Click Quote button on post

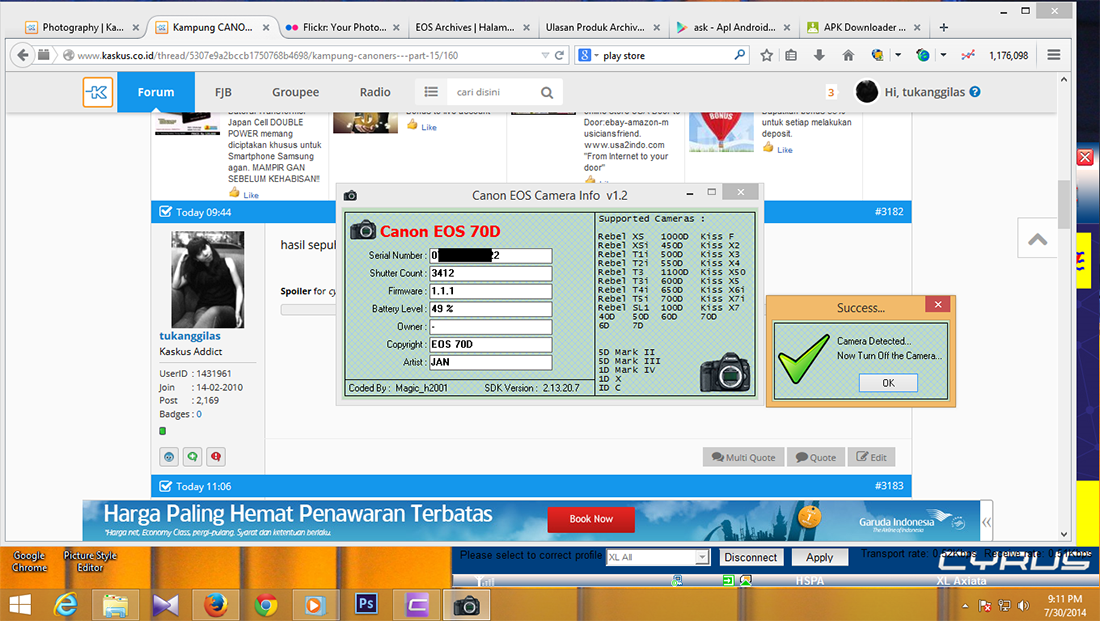816,457
